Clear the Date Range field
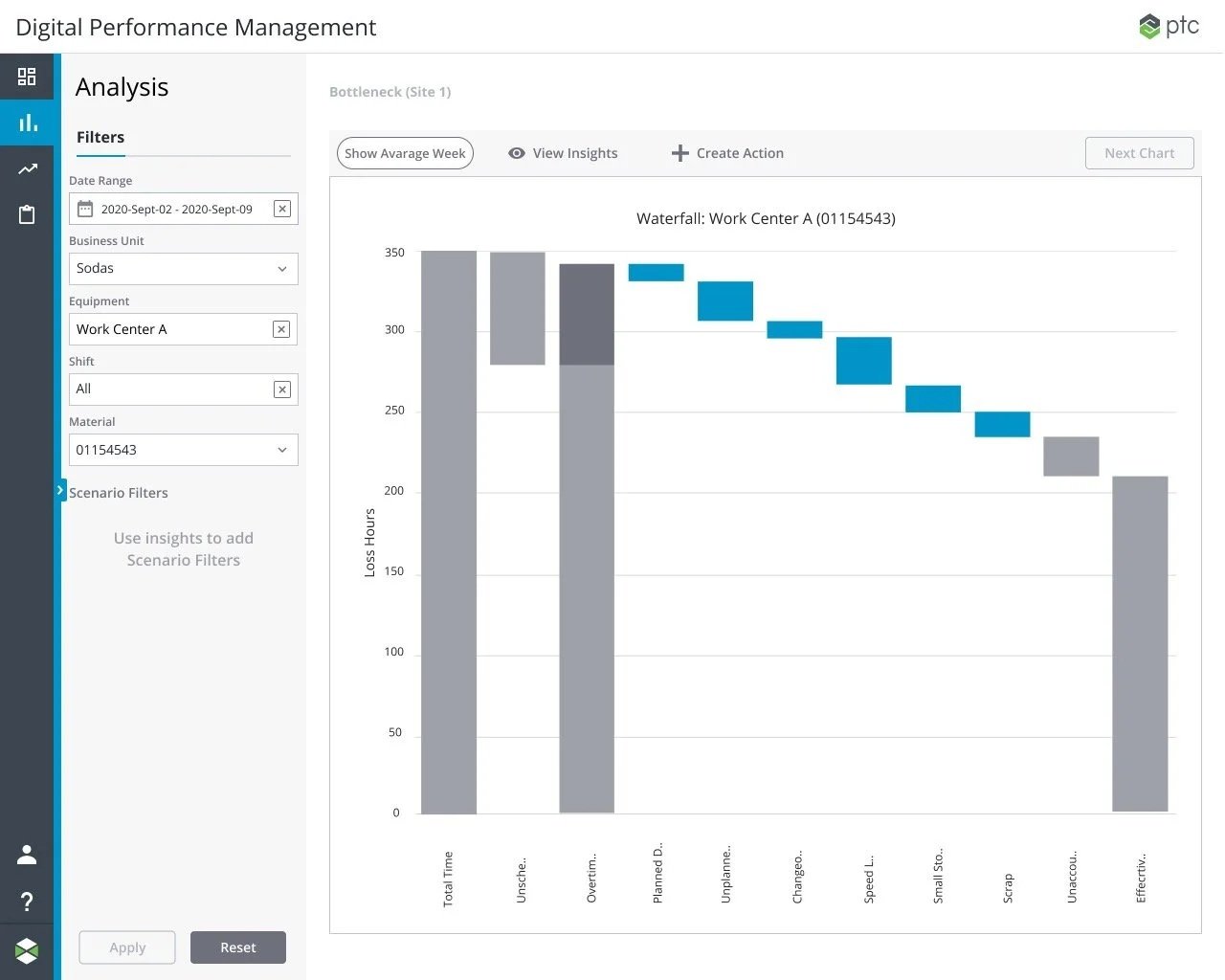 click(282, 209)
